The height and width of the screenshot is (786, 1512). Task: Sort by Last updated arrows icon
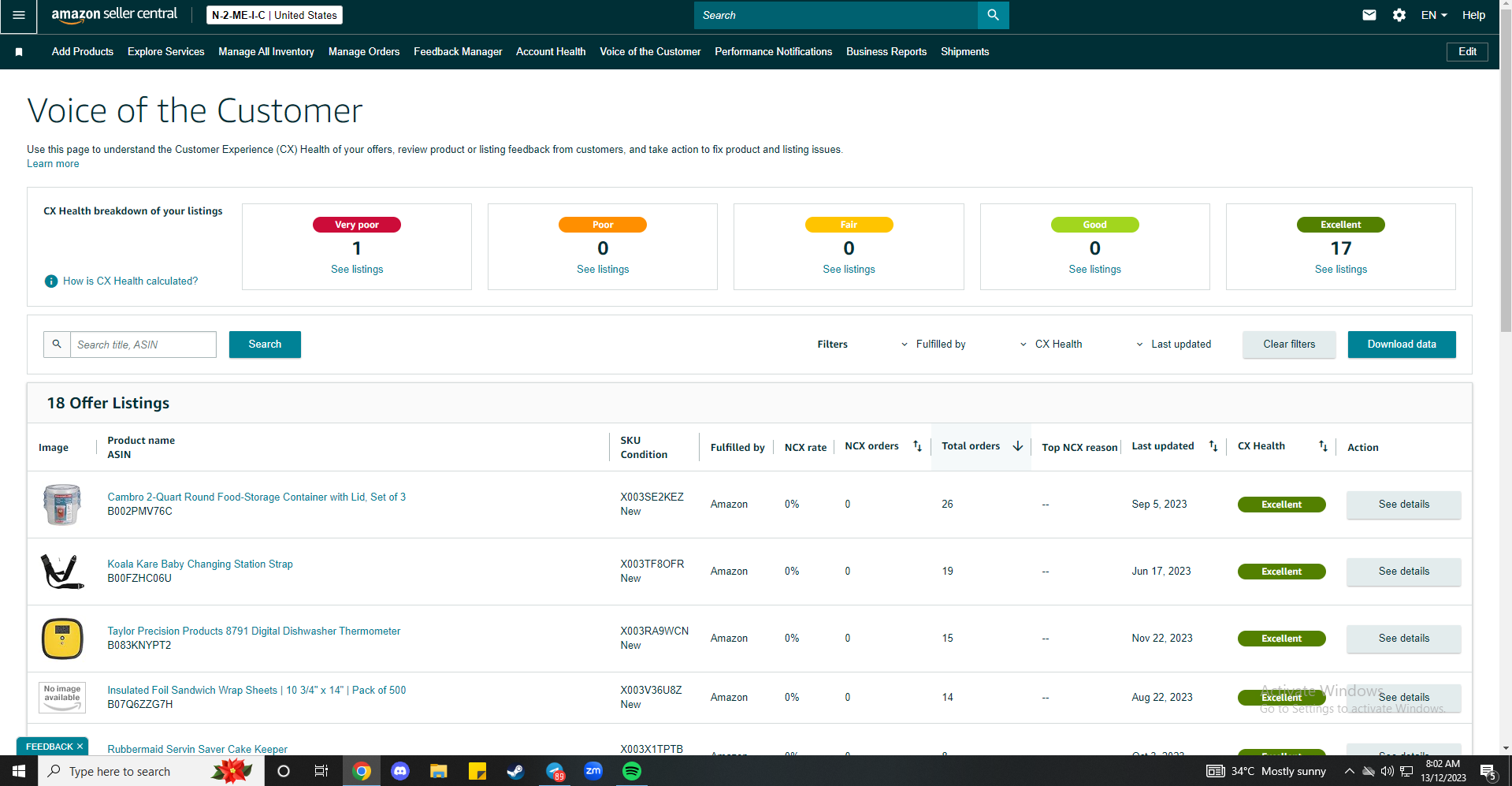click(1213, 446)
